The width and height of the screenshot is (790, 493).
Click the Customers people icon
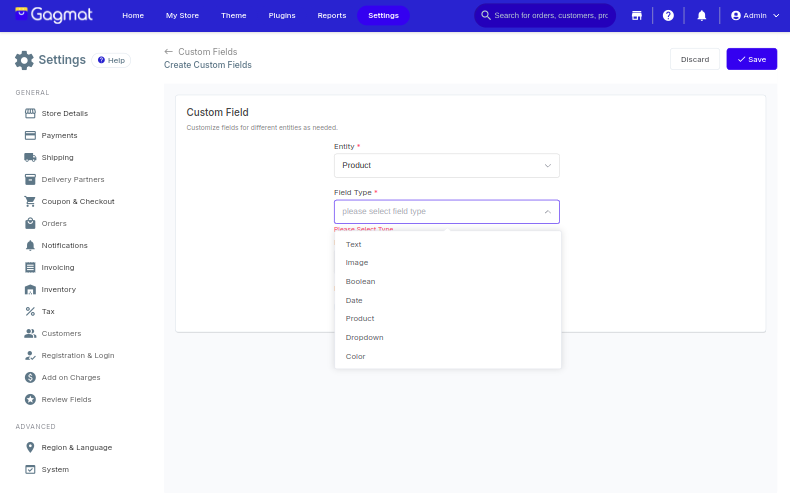pyautogui.click(x=30, y=333)
